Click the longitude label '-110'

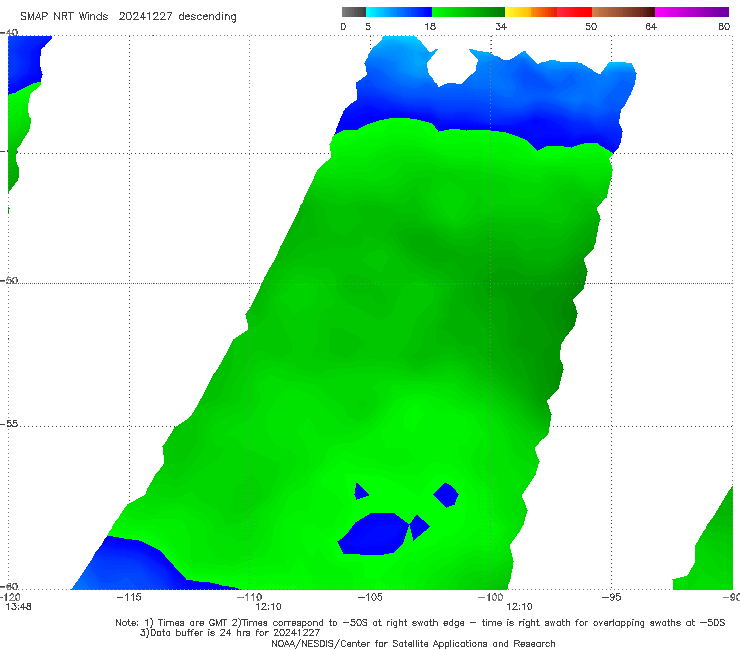(x=249, y=597)
